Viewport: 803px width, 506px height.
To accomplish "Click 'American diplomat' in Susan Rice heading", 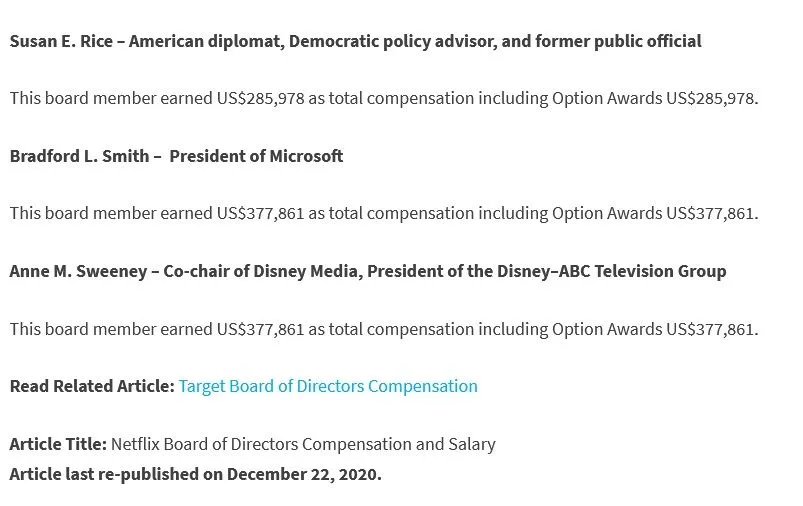I will point(204,41).
